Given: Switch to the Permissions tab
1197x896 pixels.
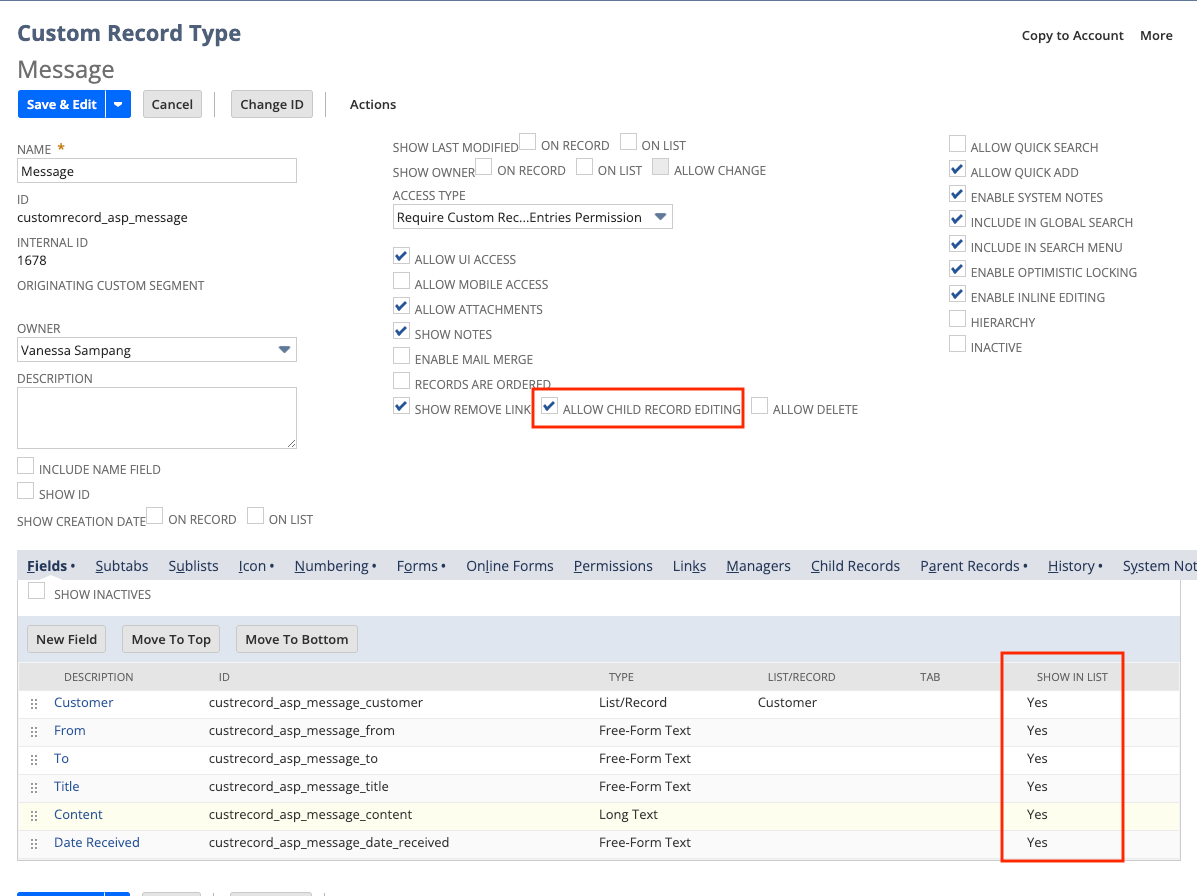Looking at the screenshot, I should click(613, 566).
